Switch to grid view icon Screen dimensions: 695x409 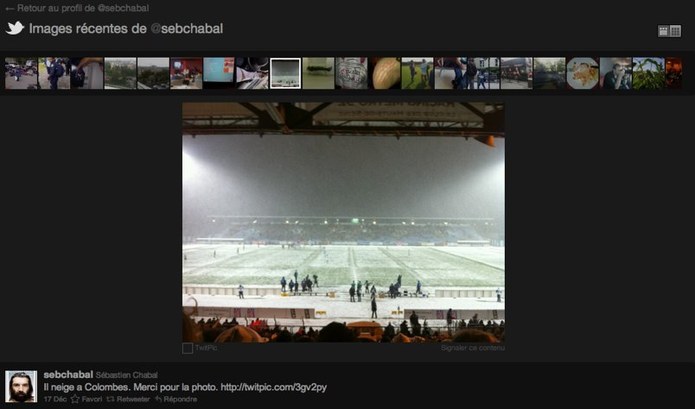coord(675,31)
